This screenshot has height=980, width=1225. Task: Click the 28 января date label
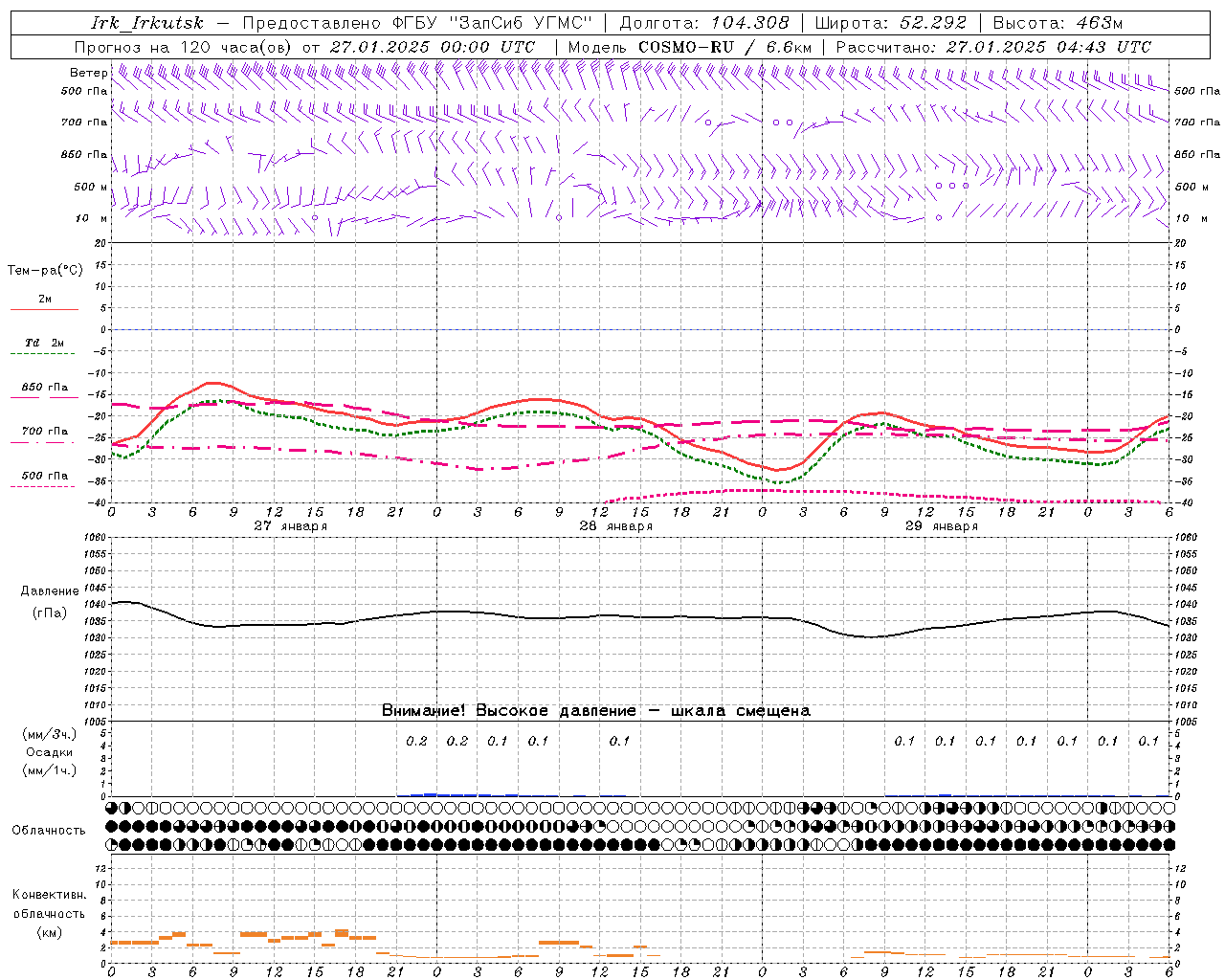616,526
